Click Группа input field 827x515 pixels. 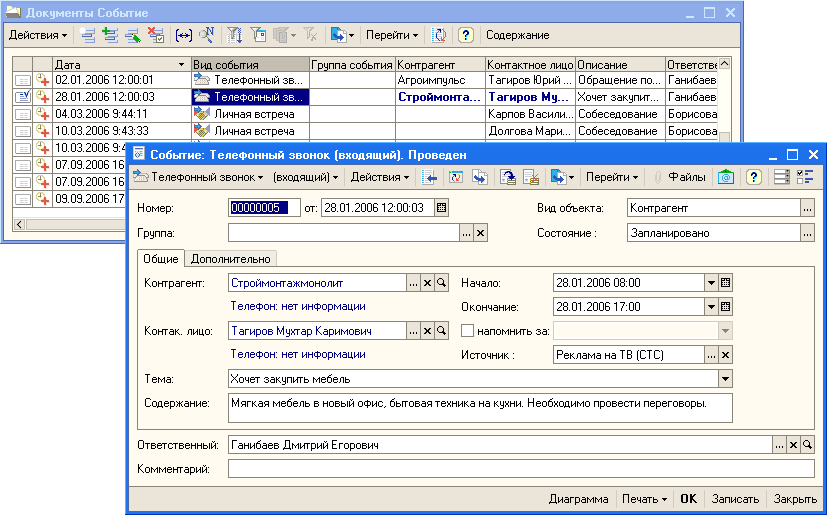coord(343,233)
